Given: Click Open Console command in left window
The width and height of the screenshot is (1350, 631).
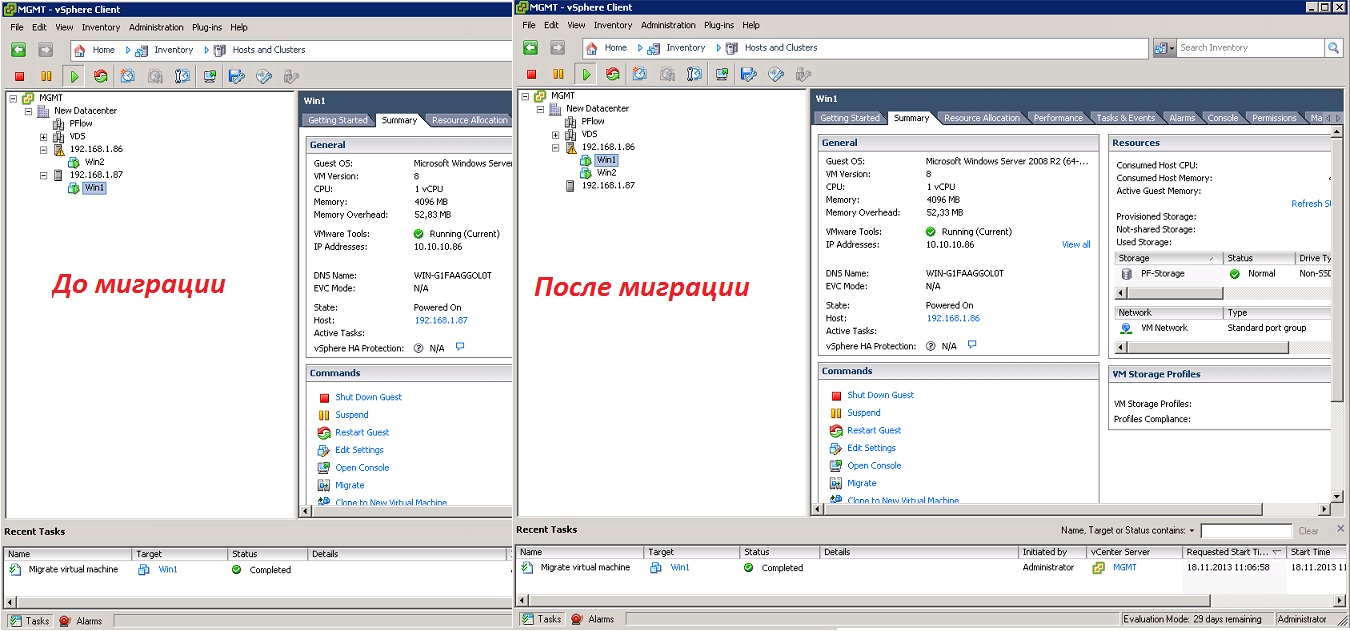Looking at the screenshot, I should 362,468.
